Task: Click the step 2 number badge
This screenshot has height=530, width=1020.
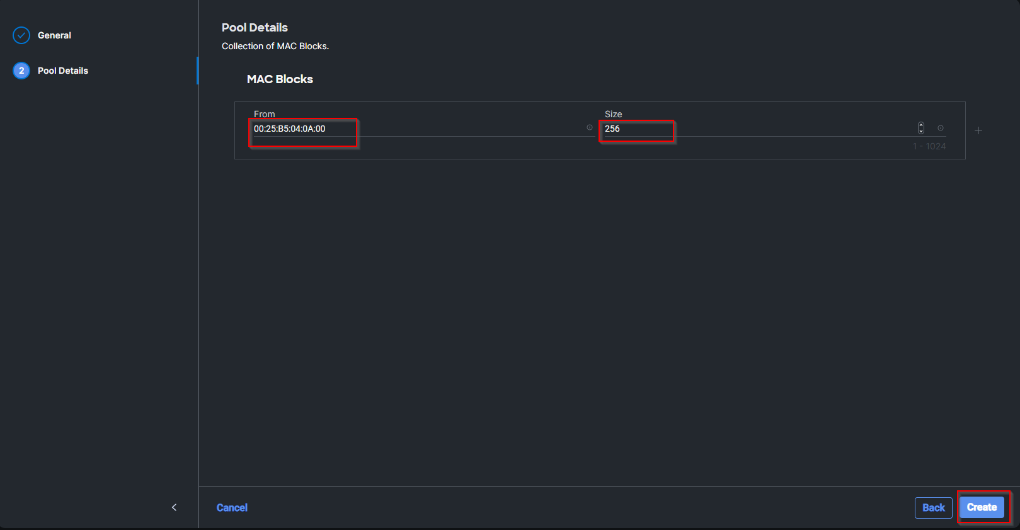Action: click(x=21, y=71)
